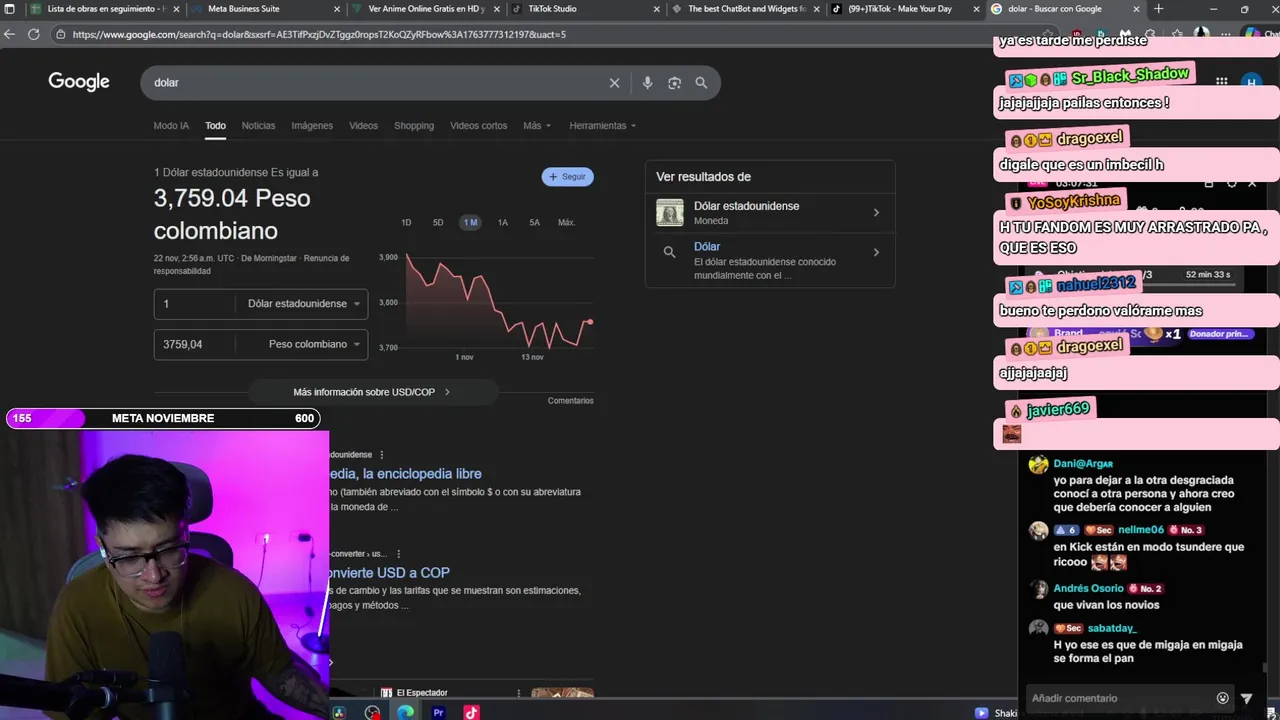1280x720 pixels.
Task: Open the Google apps grid icon
Action: tap(1221, 82)
